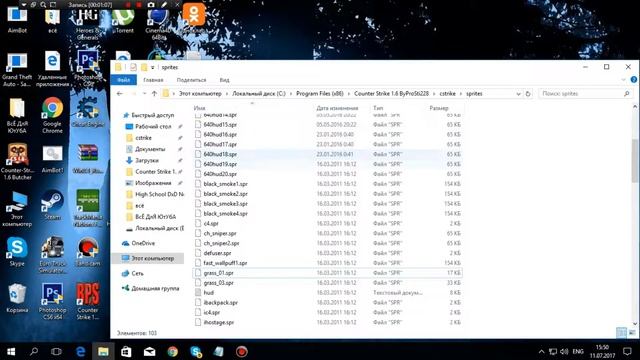640x360 pixels.
Task: Expand the address bar history dropdown
Action: pyautogui.click(x=518, y=93)
